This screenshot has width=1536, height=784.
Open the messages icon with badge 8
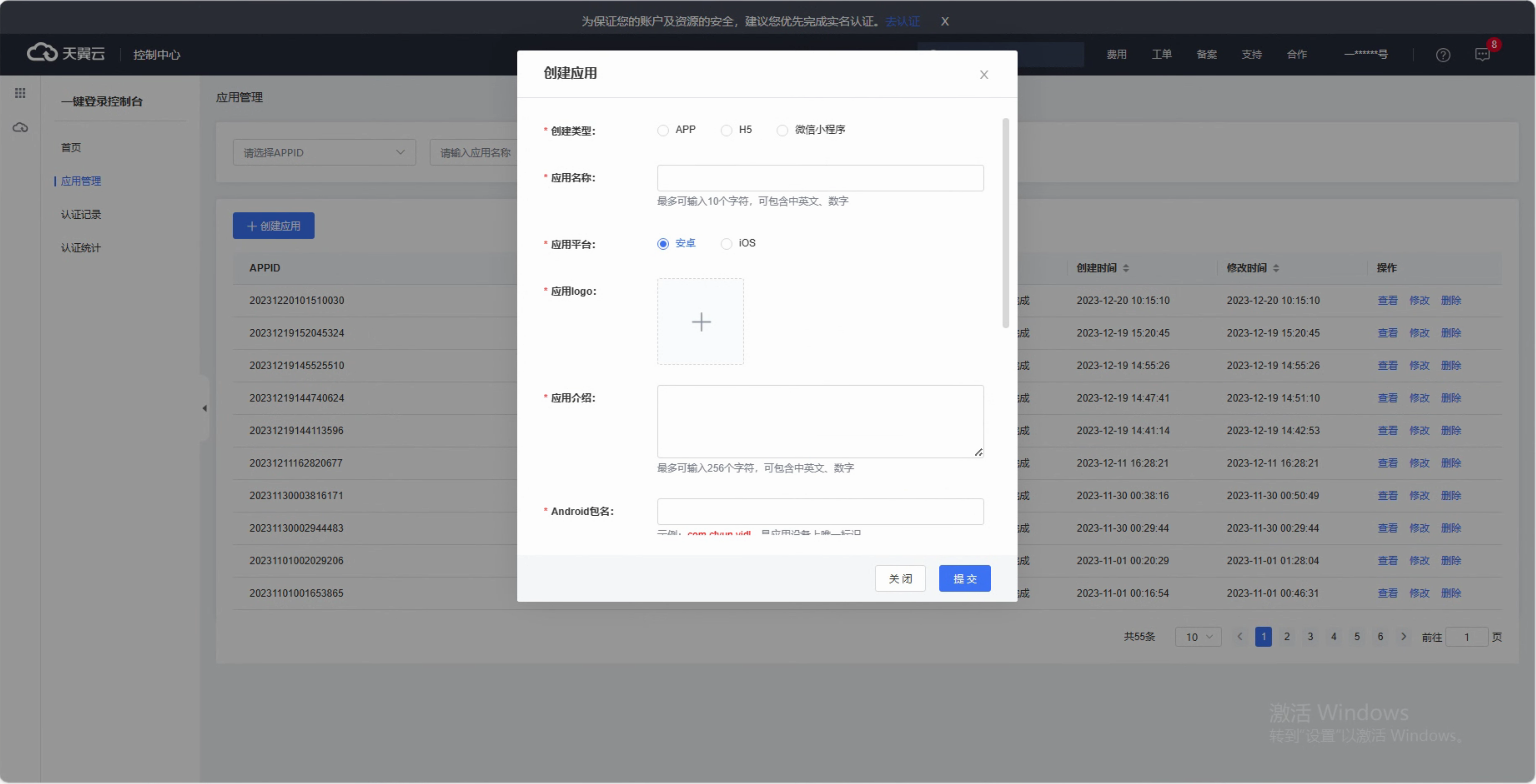point(1482,55)
